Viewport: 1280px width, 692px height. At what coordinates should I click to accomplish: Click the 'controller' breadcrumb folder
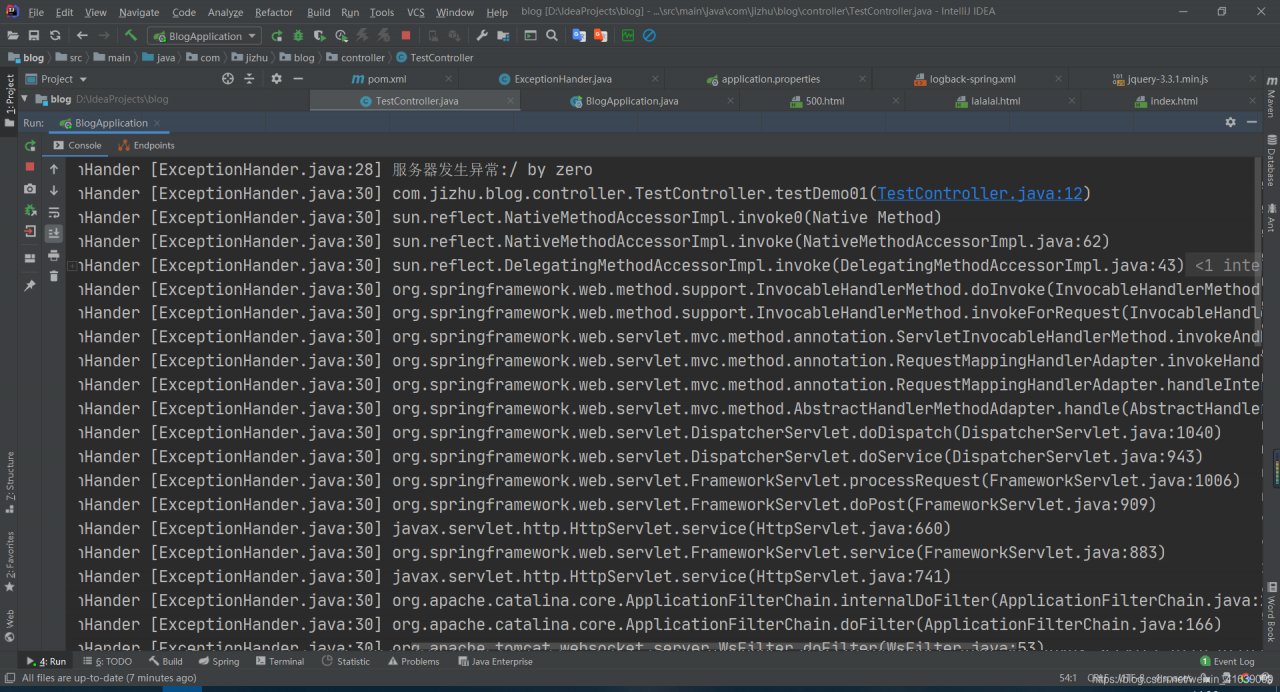pyautogui.click(x=355, y=58)
